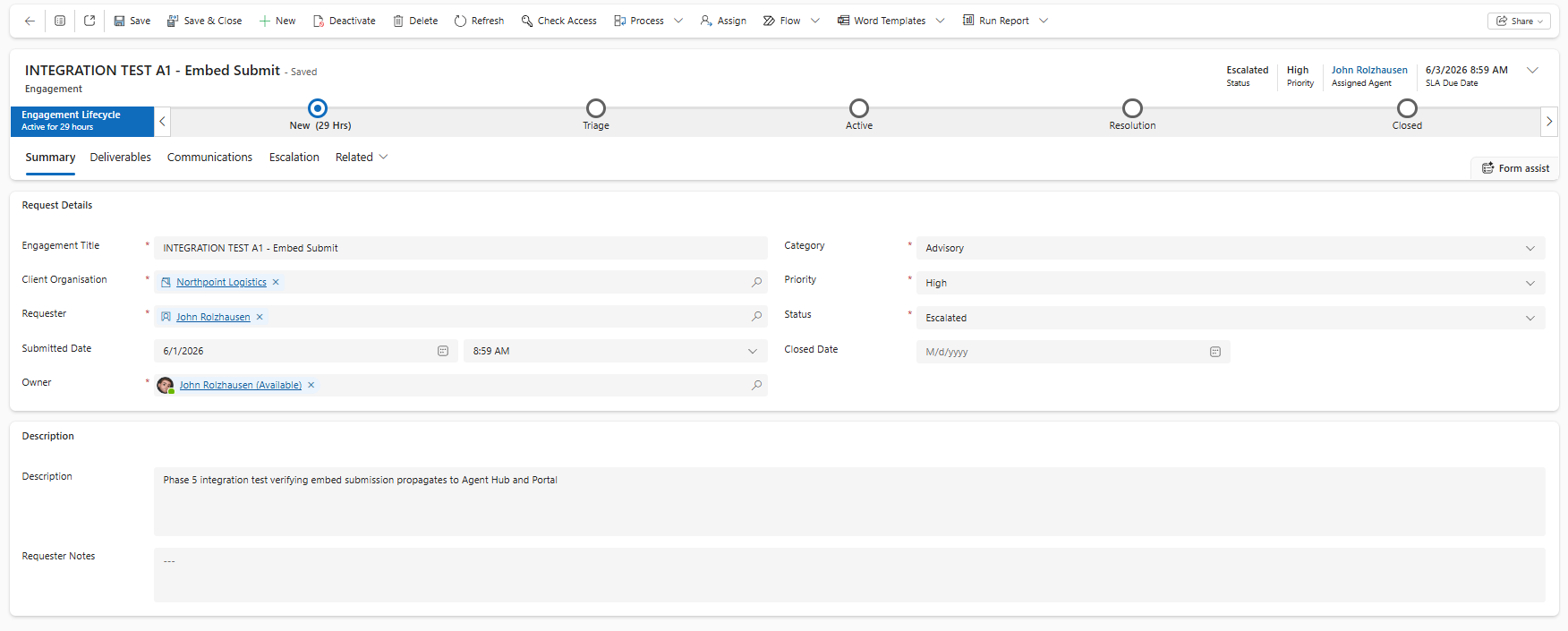Expand the Status dropdown field

[x=1231, y=318]
